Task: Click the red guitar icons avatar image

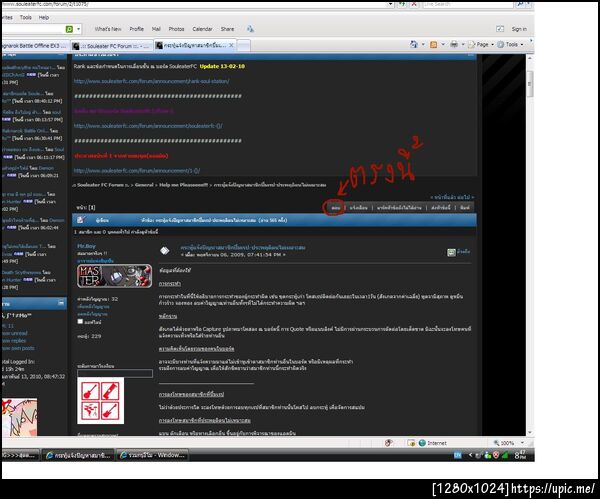Action: tap(101, 401)
